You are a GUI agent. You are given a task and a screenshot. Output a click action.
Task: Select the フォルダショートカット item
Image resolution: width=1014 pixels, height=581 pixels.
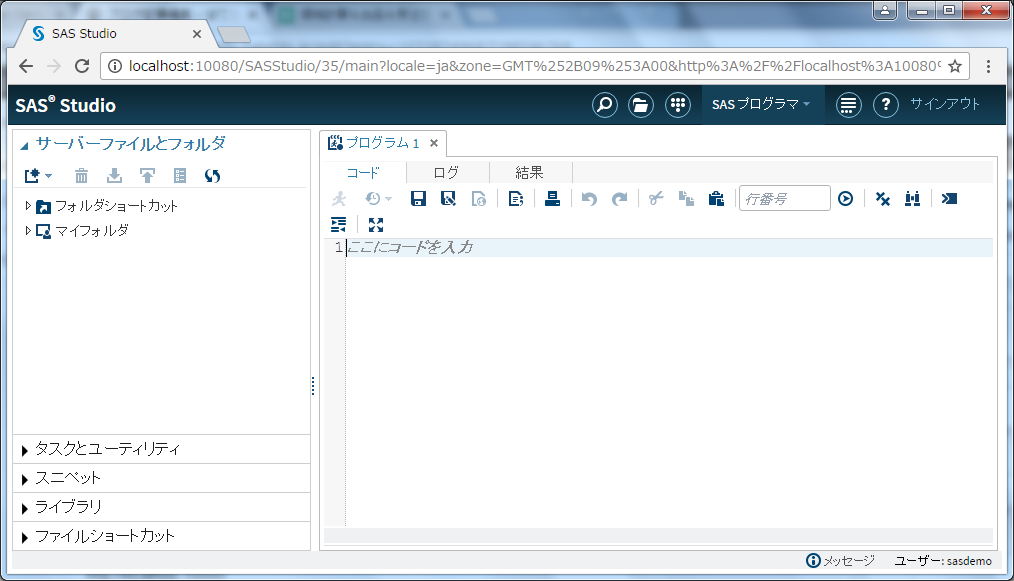click(116, 206)
